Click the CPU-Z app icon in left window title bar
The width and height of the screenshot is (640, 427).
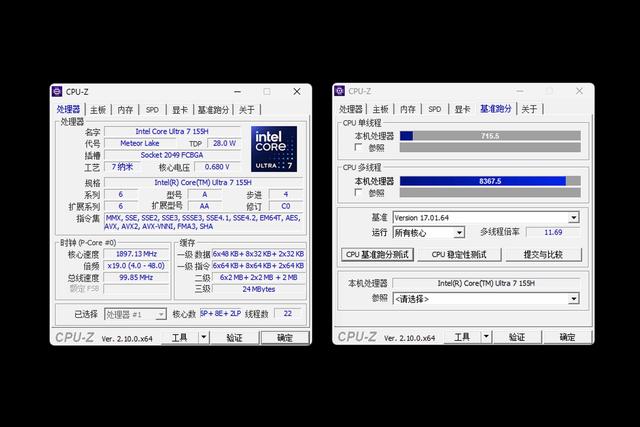(57, 91)
